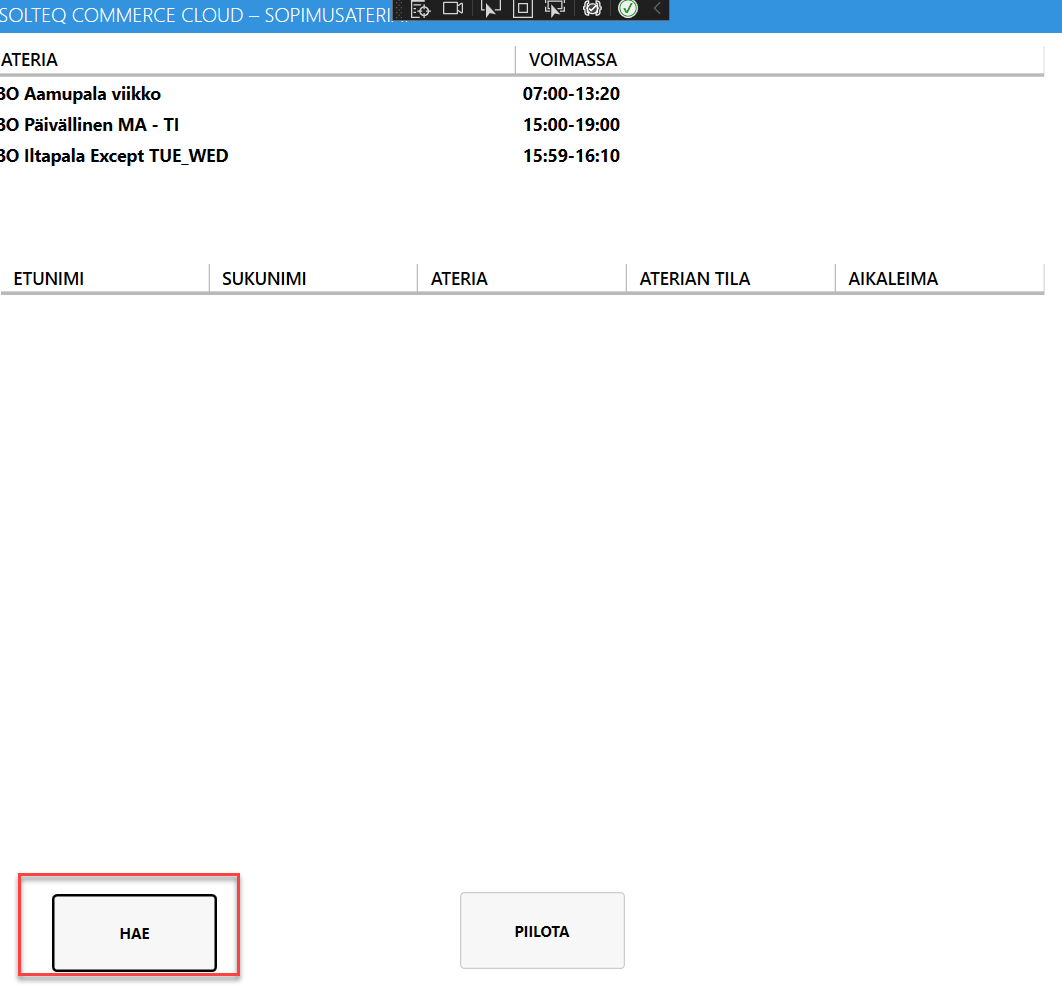Collapse the debug toolbar with the chevron
The image size is (1062, 988).
click(x=657, y=9)
